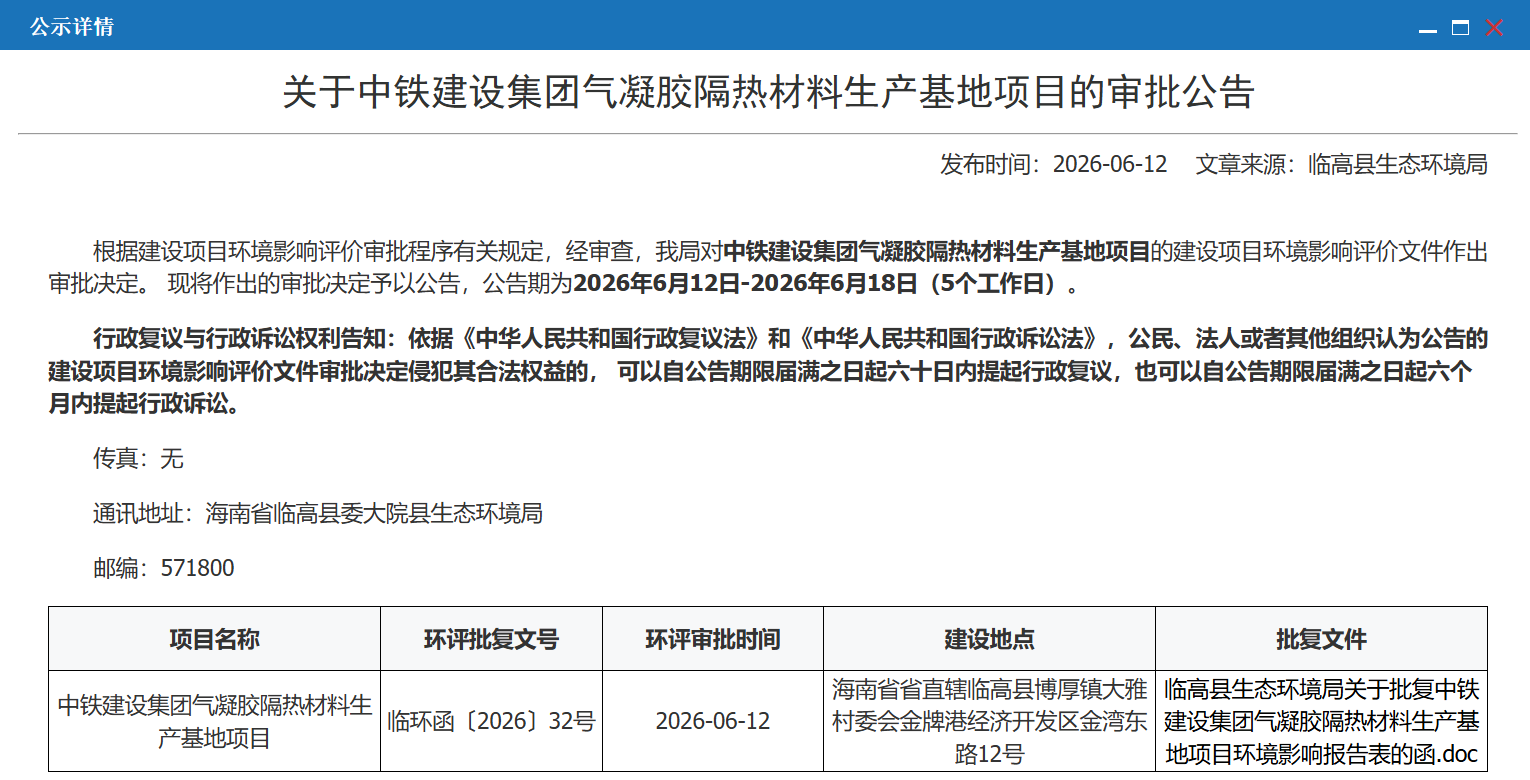Image resolution: width=1530 pixels, height=780 pixels.
Task: Close the 公示详情 dialog with red X
Action: click(x=1494, y=28)
